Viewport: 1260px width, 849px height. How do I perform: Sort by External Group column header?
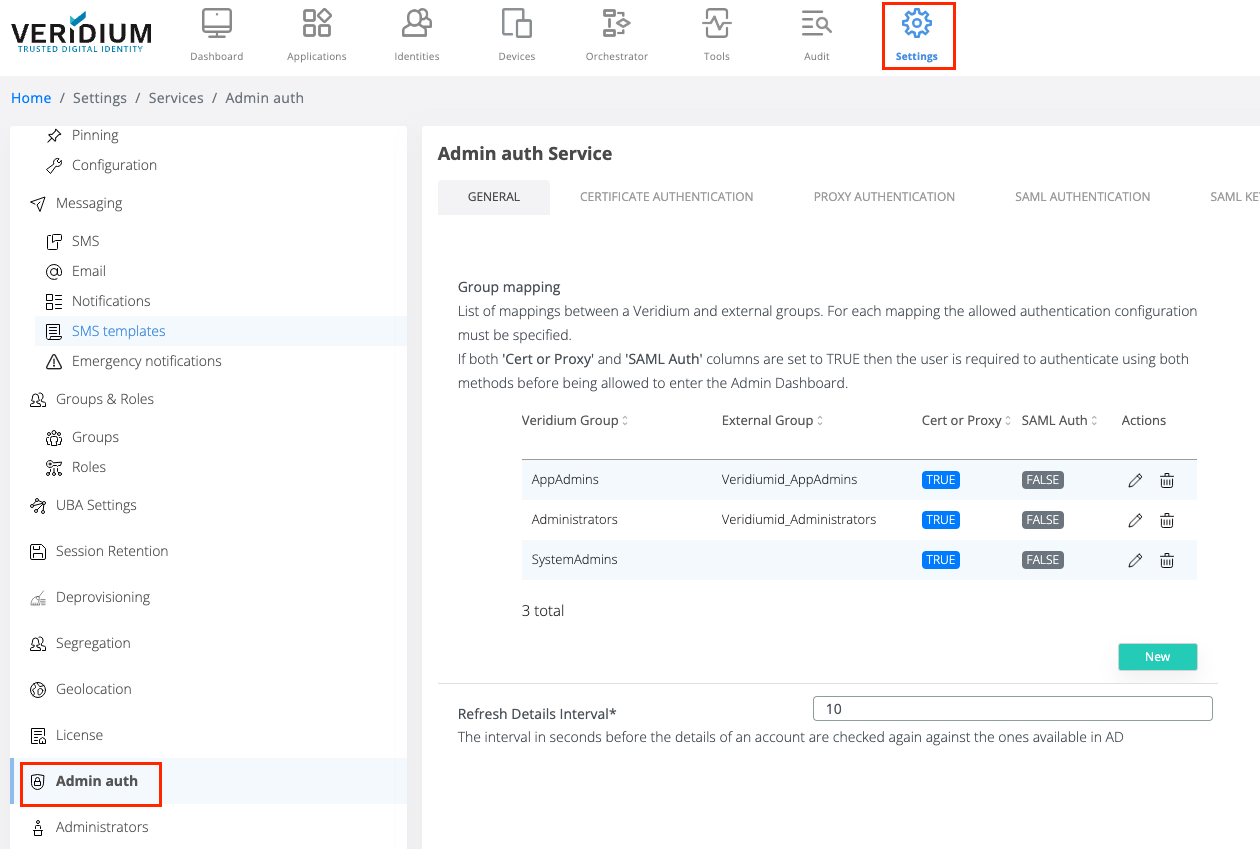[x=772, y=421]
